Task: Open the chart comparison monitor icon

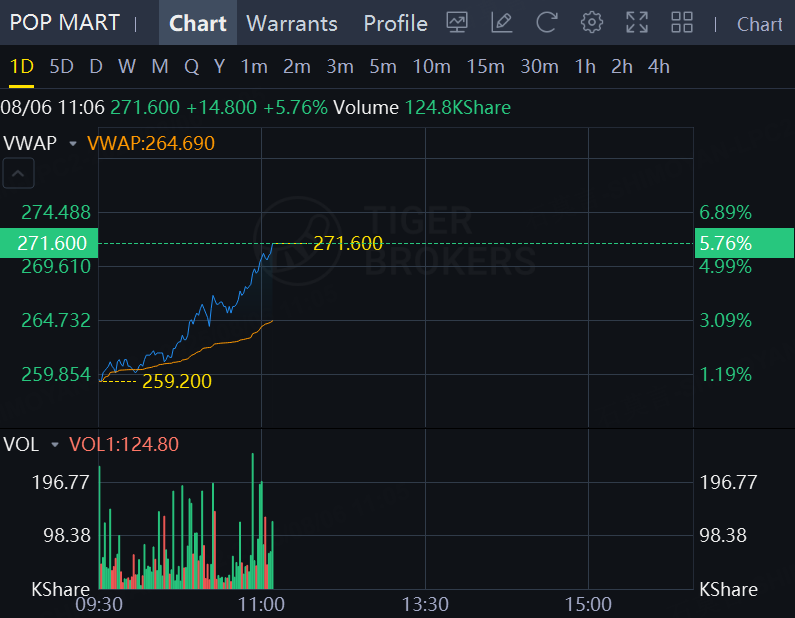Action: point(457,23)
